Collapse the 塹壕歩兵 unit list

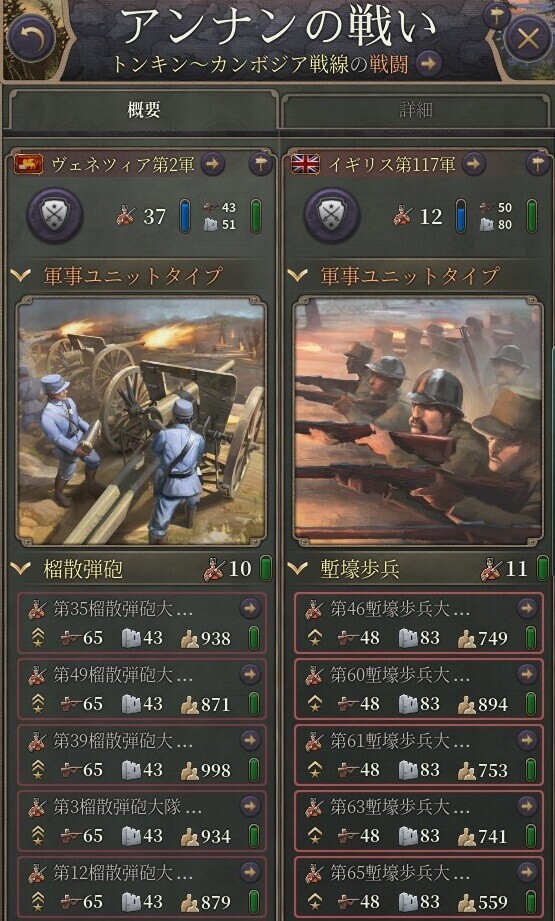pyautogui.click(x=298, y=569)
